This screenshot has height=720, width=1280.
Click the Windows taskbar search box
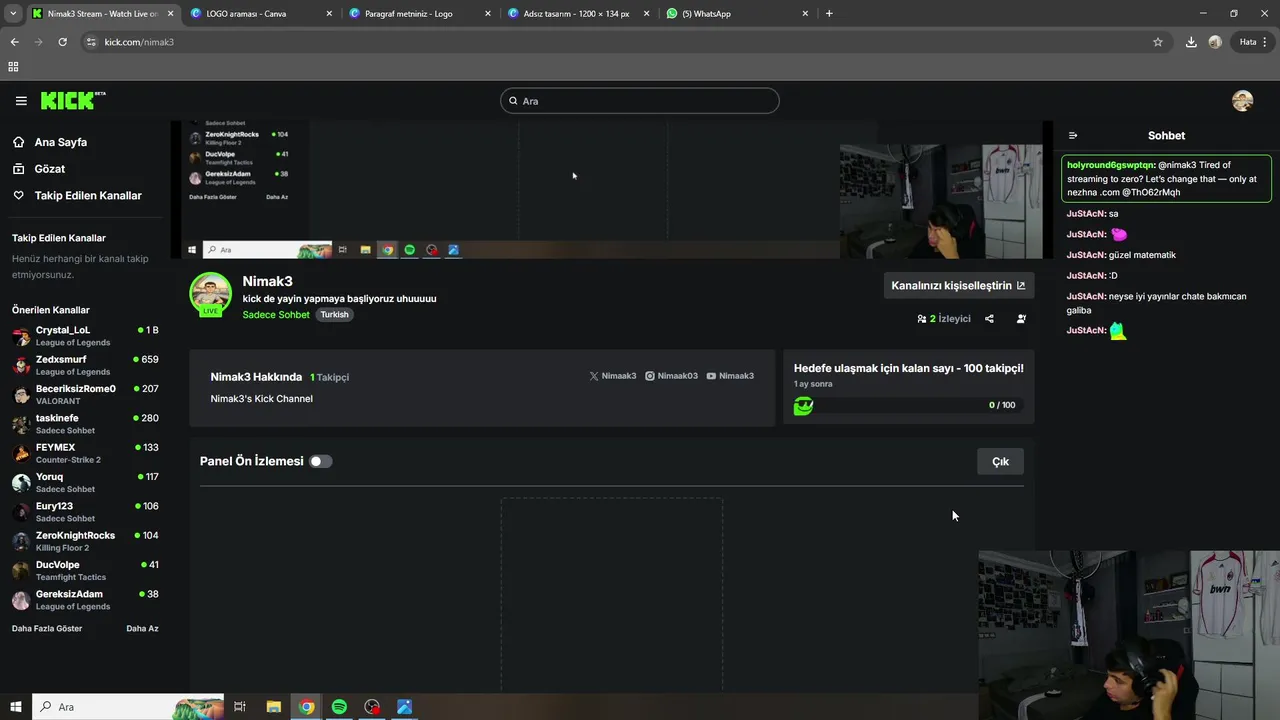pyautogui.click(x=127, y=707)
